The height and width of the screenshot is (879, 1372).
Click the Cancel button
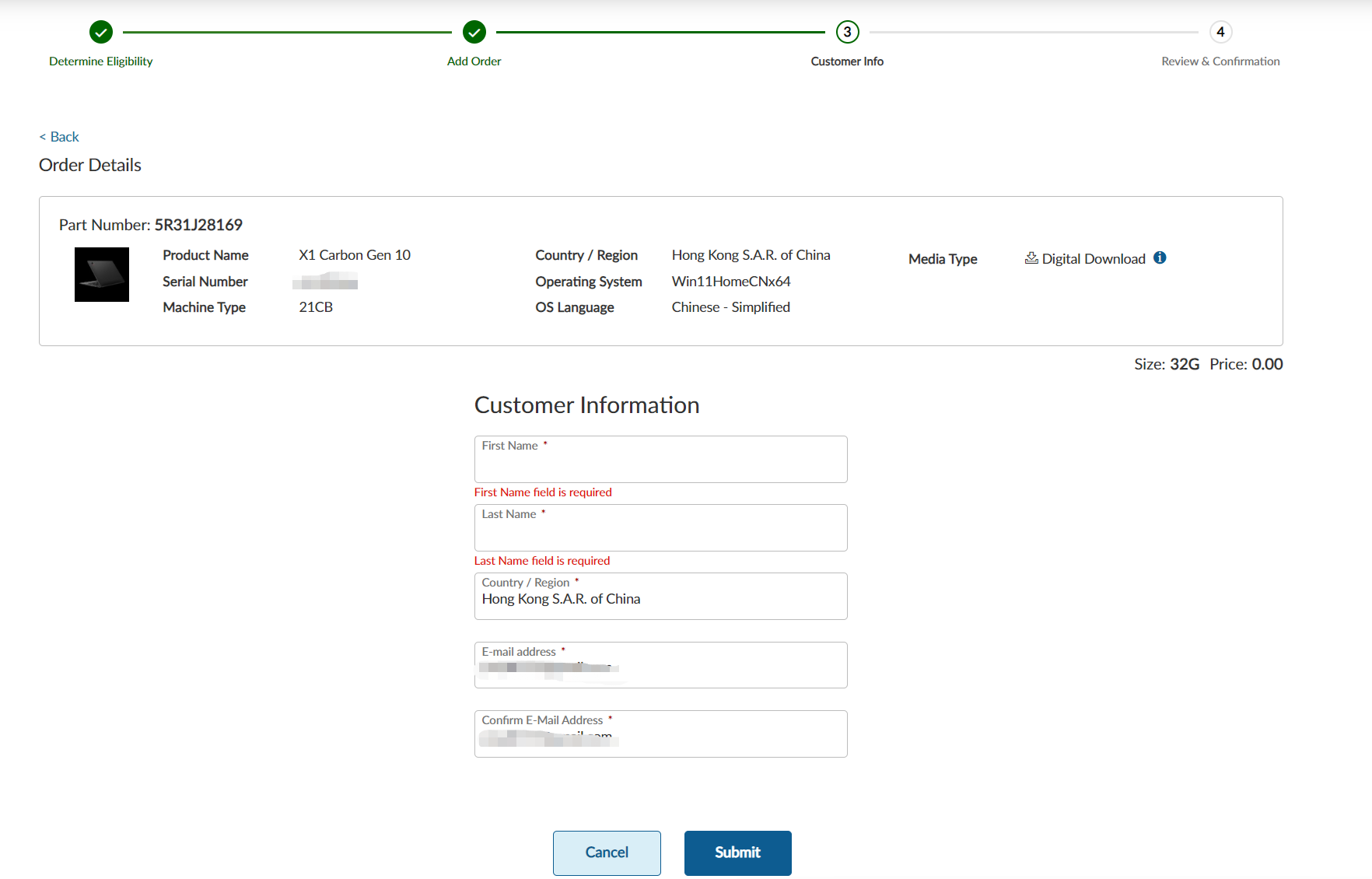pos(607,853)
